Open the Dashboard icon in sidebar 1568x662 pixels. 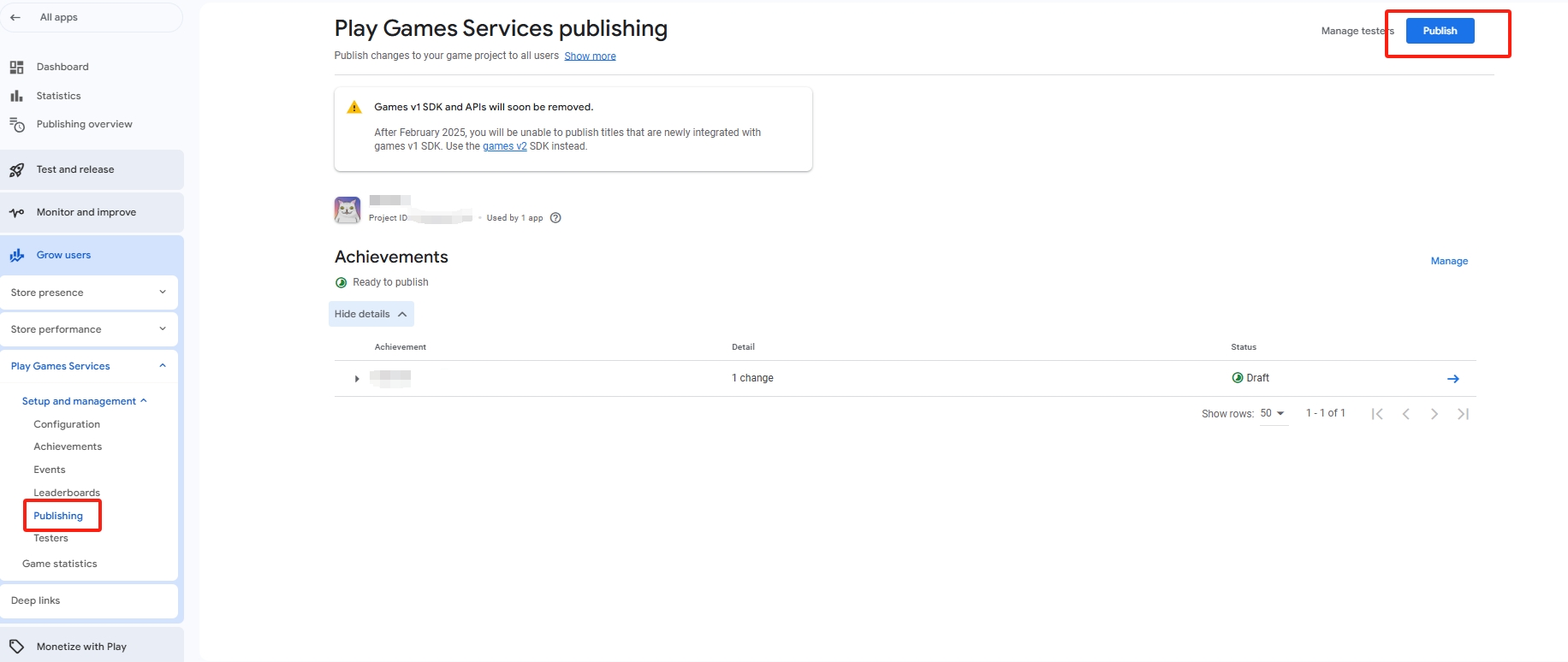click(x=16, y=67)
